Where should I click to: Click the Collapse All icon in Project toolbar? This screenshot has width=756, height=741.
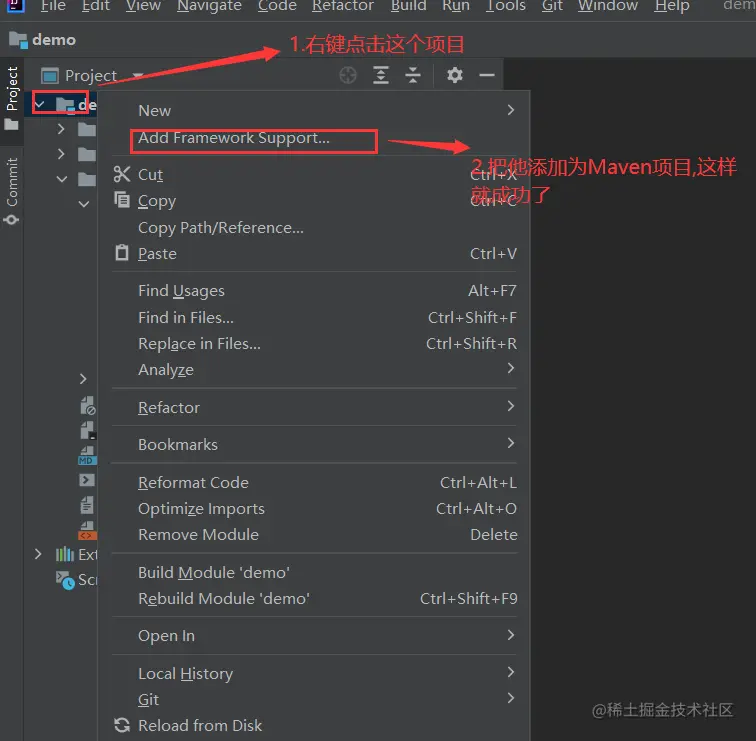413,75
